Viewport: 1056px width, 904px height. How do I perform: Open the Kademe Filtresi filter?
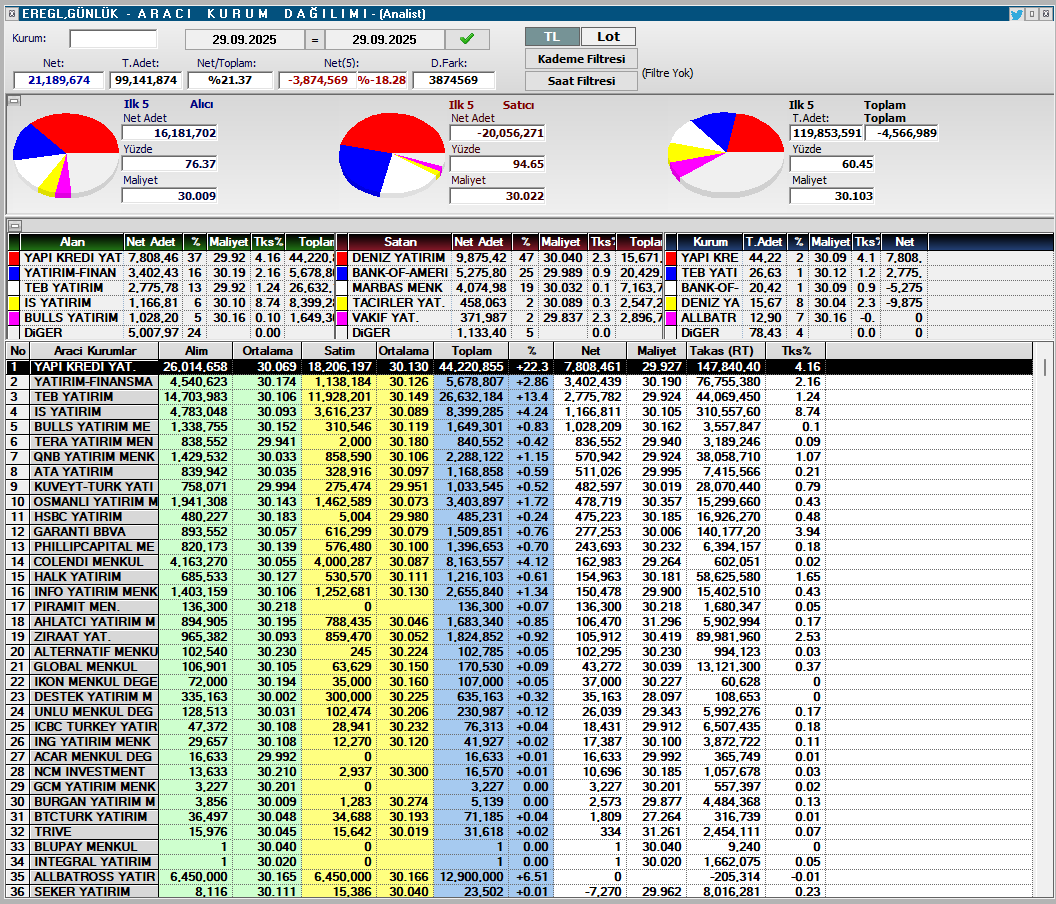581,59
